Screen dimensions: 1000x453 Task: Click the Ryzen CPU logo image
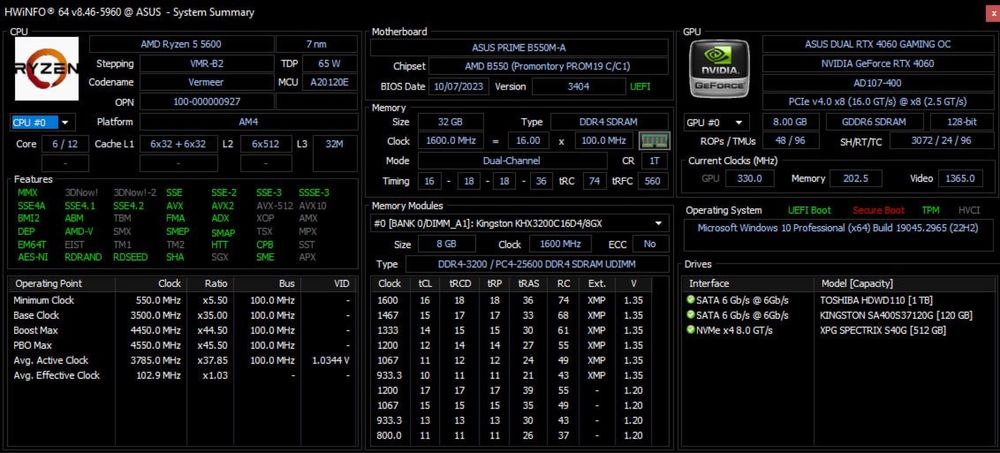tap(47, 68)
